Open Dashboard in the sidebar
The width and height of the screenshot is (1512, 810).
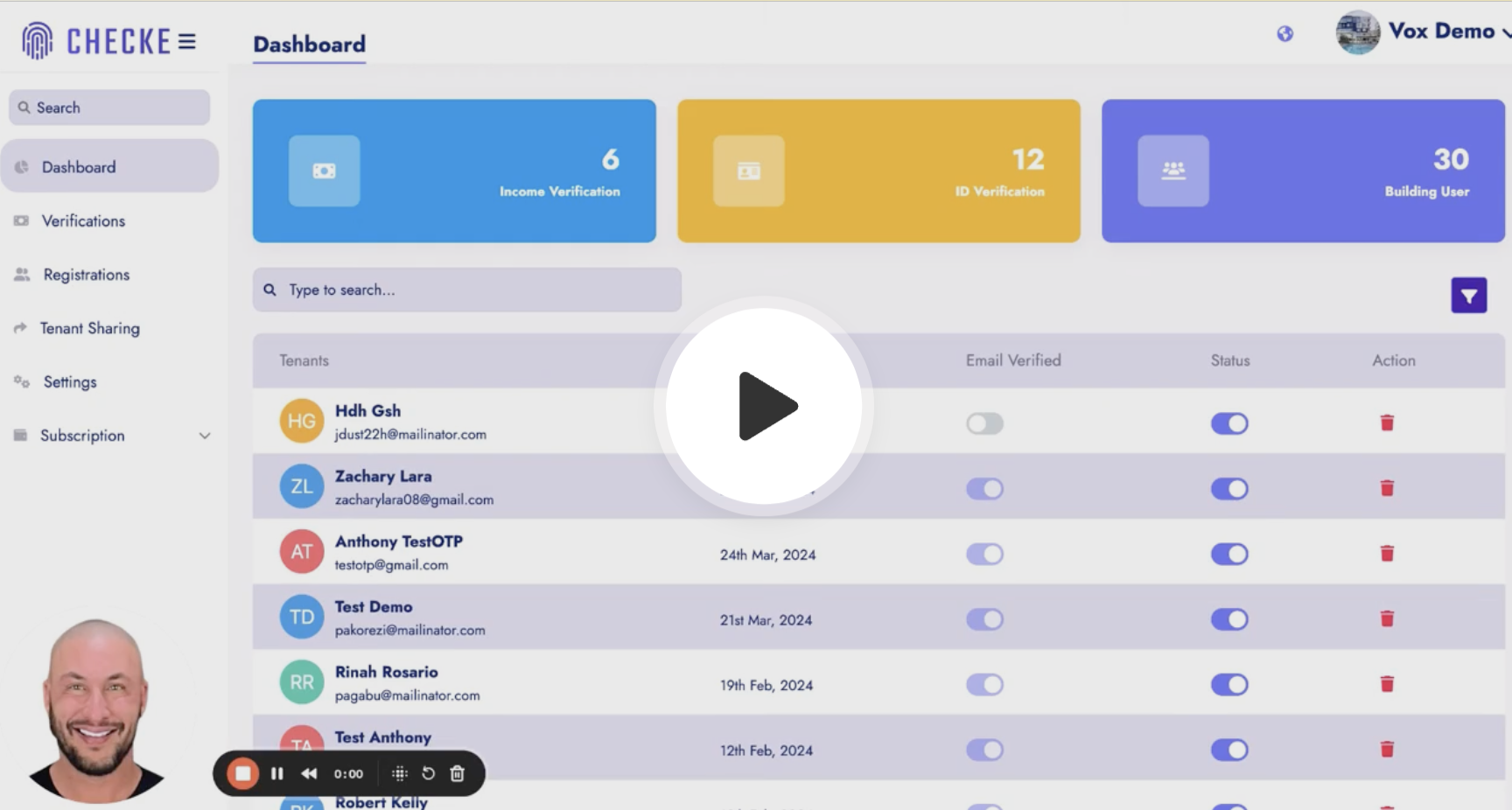[109, 166]
